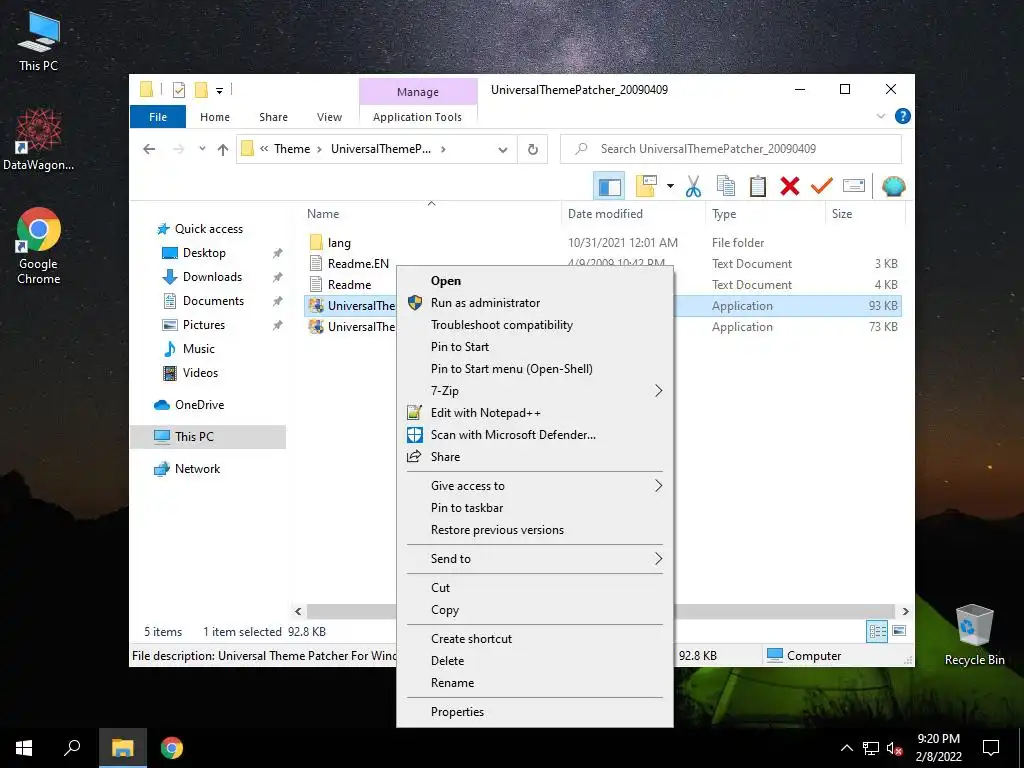Screen dimensions: 1024x768
Task: Click the Rename toolbar icon
Action: (x=854, y=187)
